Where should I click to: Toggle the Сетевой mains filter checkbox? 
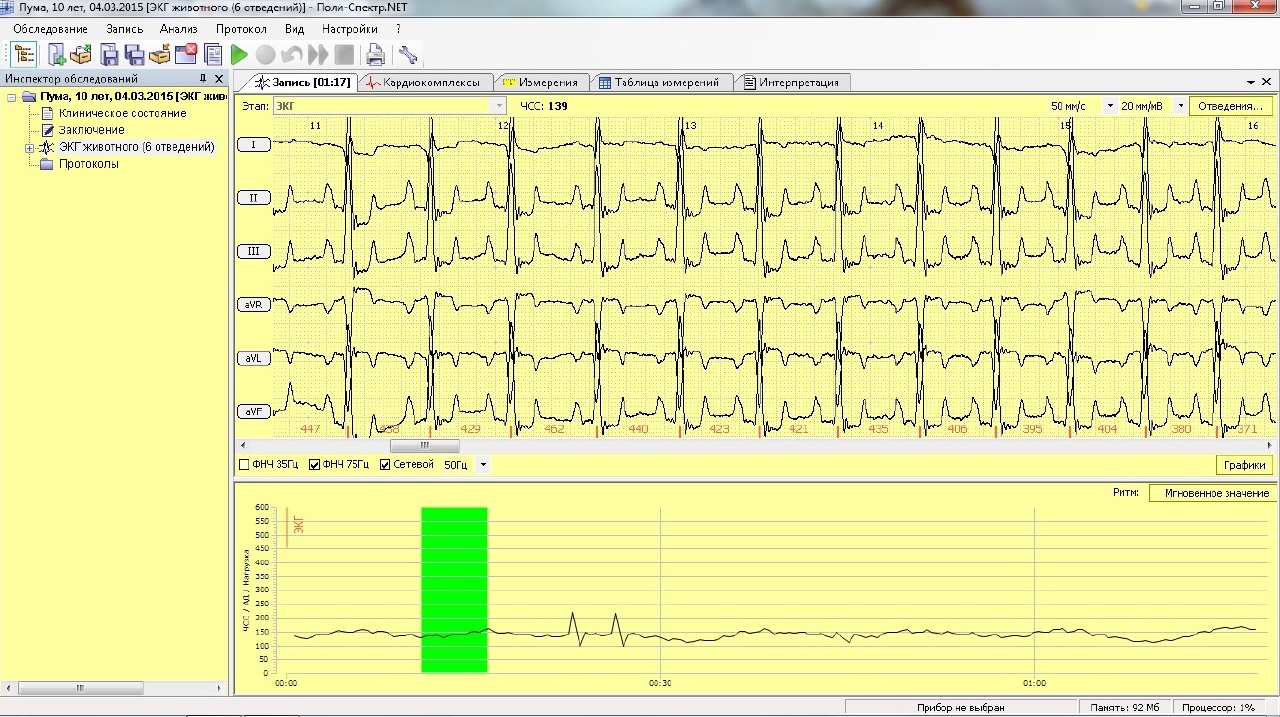click(x=385, y=465)
